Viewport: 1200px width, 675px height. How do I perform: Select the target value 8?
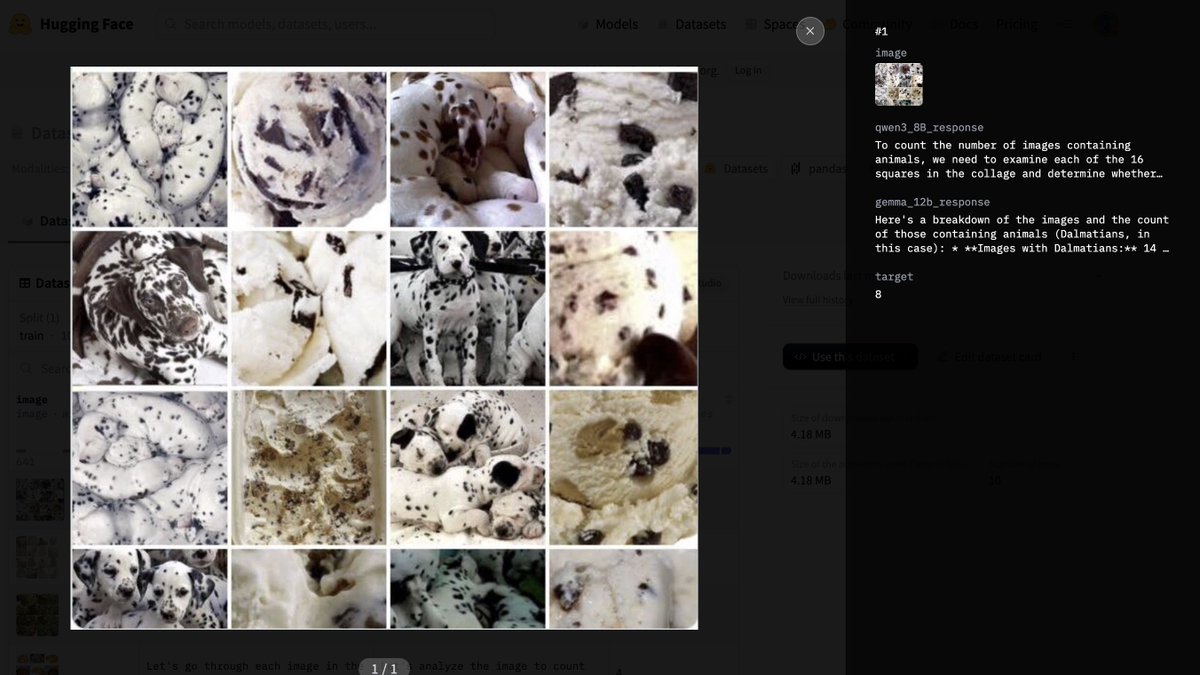[x=879, y=294]
